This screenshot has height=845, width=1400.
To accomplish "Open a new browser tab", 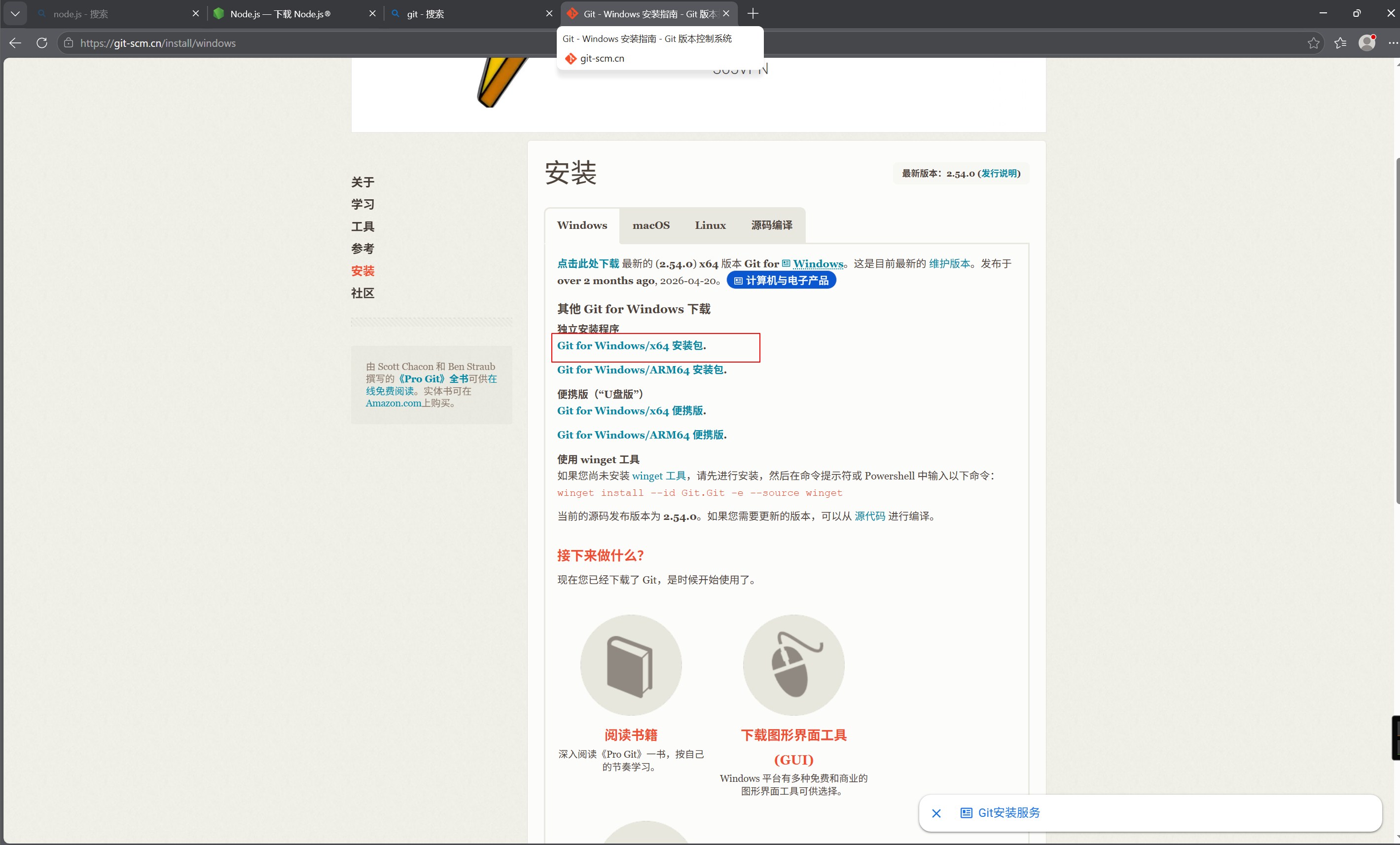I will click(x=753, y=14).
